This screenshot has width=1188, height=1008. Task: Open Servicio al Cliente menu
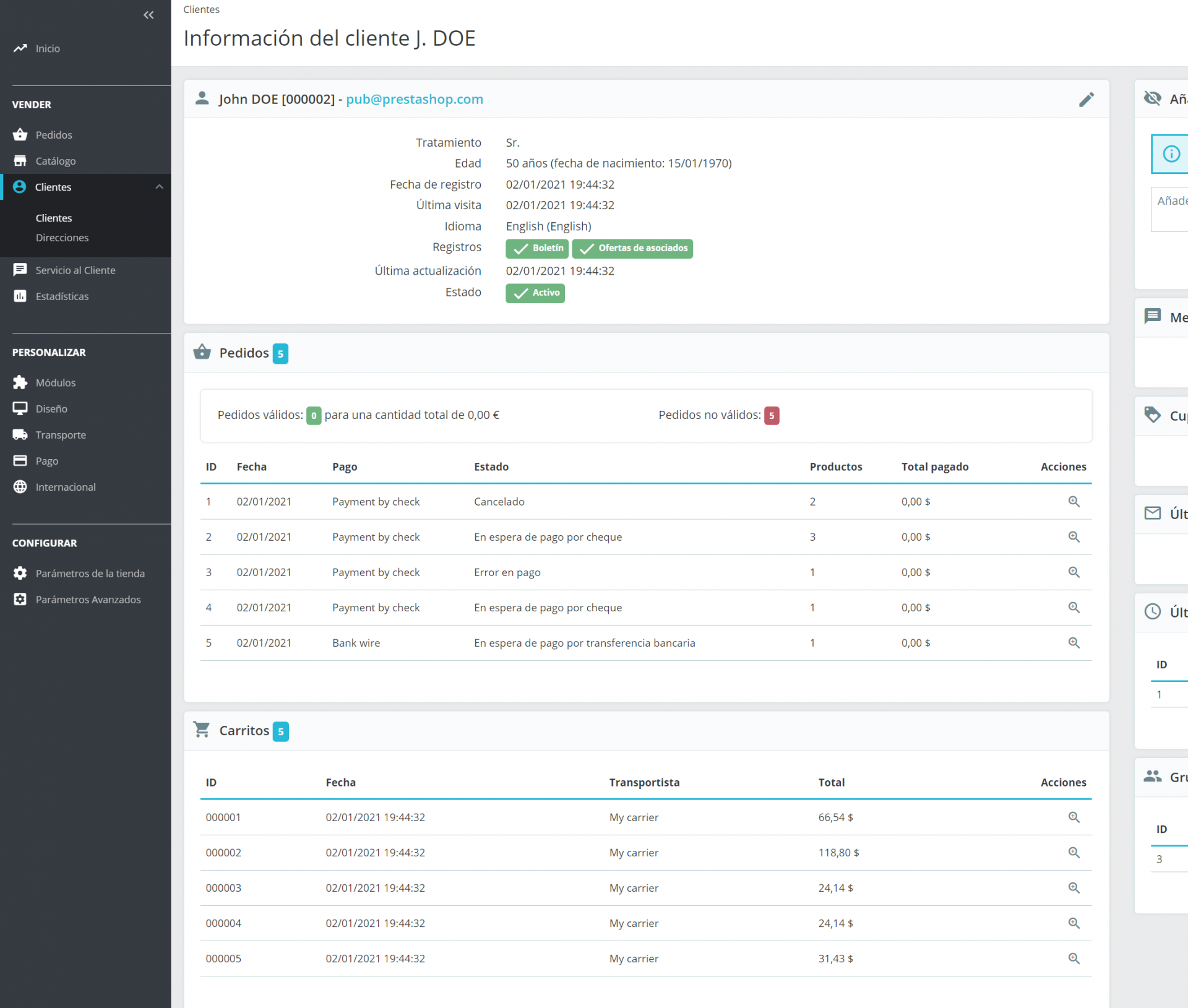tap(75, 270)
